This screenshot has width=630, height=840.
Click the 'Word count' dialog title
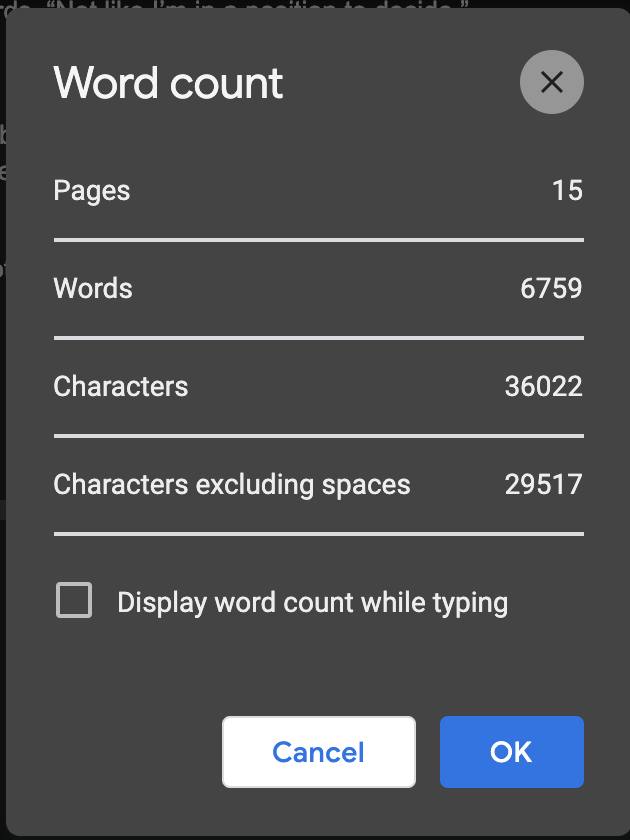coord(168,83)
